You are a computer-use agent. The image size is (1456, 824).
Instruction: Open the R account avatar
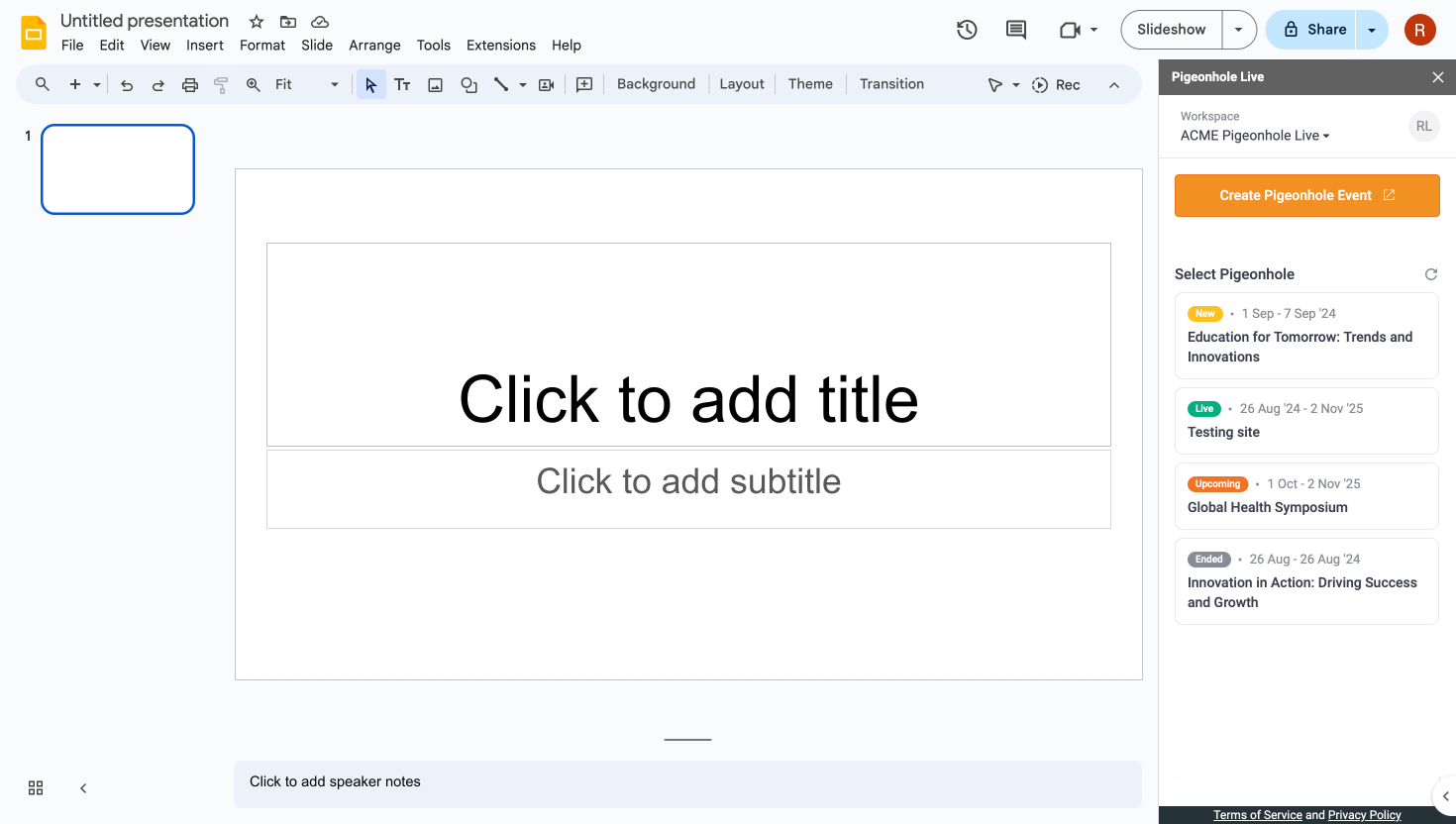[1419, 30]
